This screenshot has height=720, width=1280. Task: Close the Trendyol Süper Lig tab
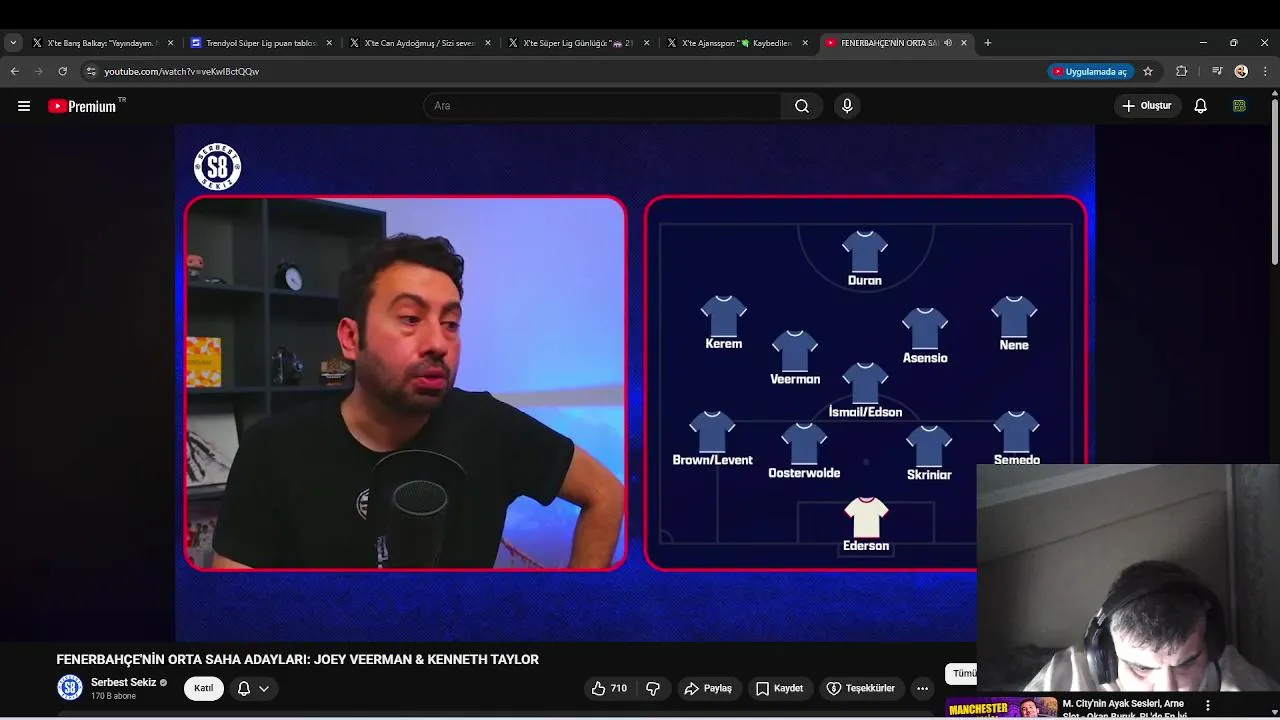tap(329, 43)
